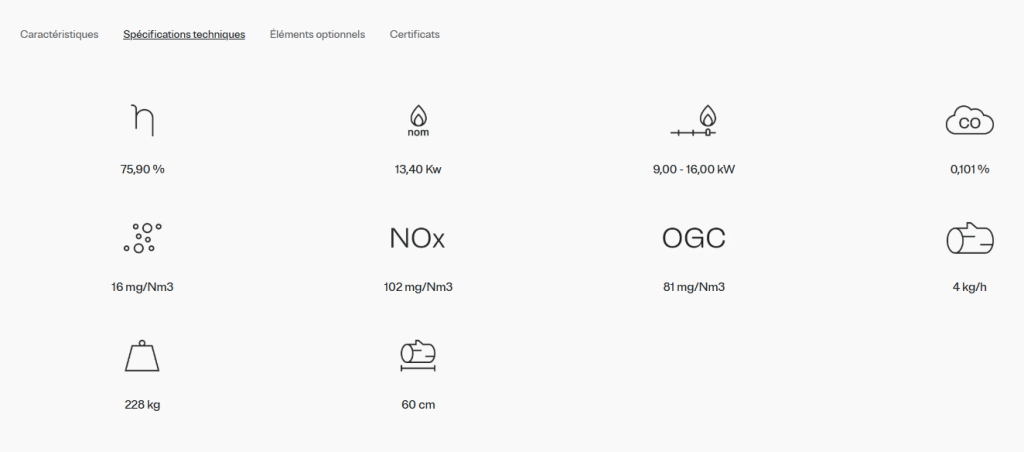This screenshot has height=452, width=1024.
Task: Click the 60 cm log length value
Action: coord(418,405)
